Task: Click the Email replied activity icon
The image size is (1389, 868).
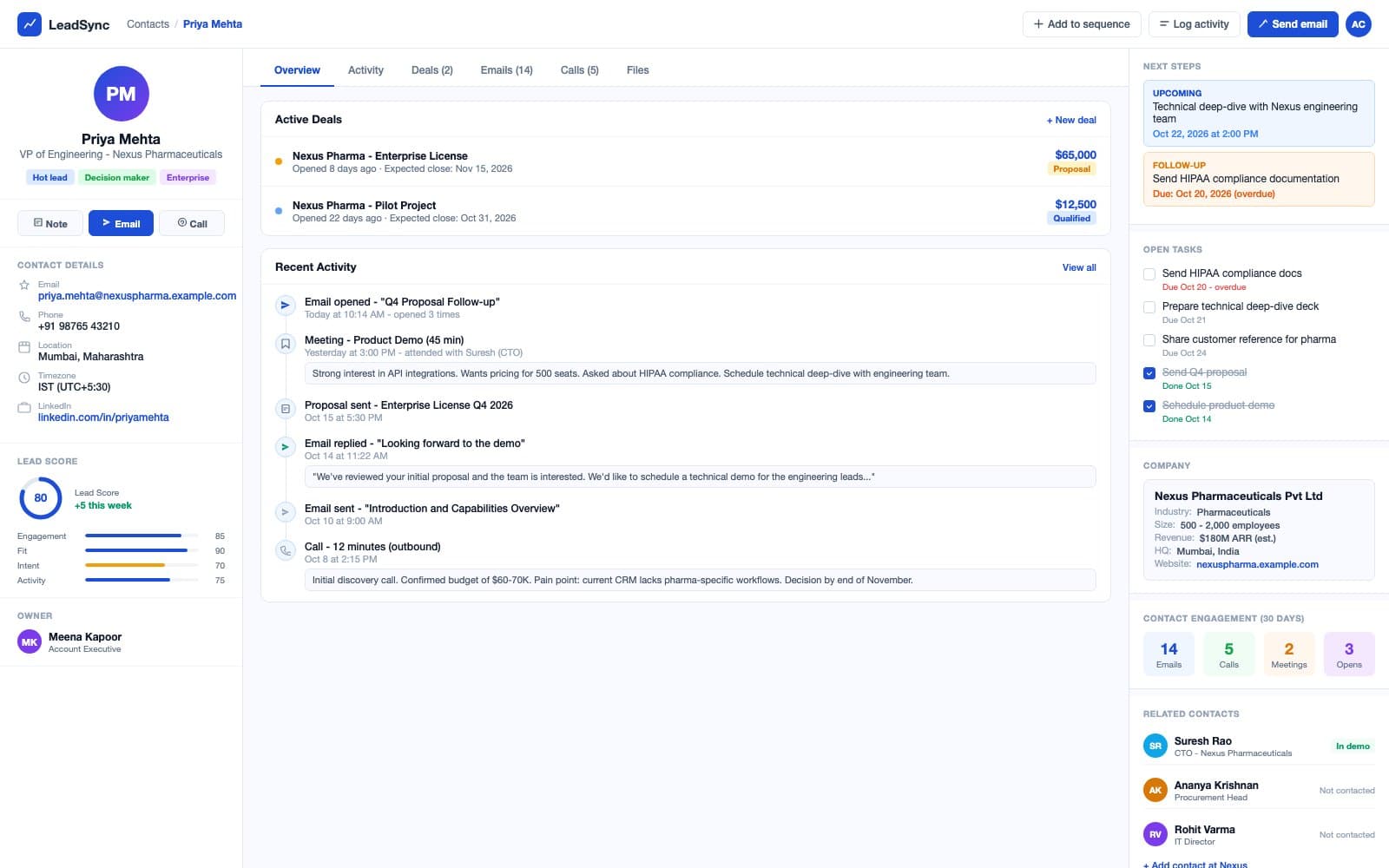Action: coord(285,447)
